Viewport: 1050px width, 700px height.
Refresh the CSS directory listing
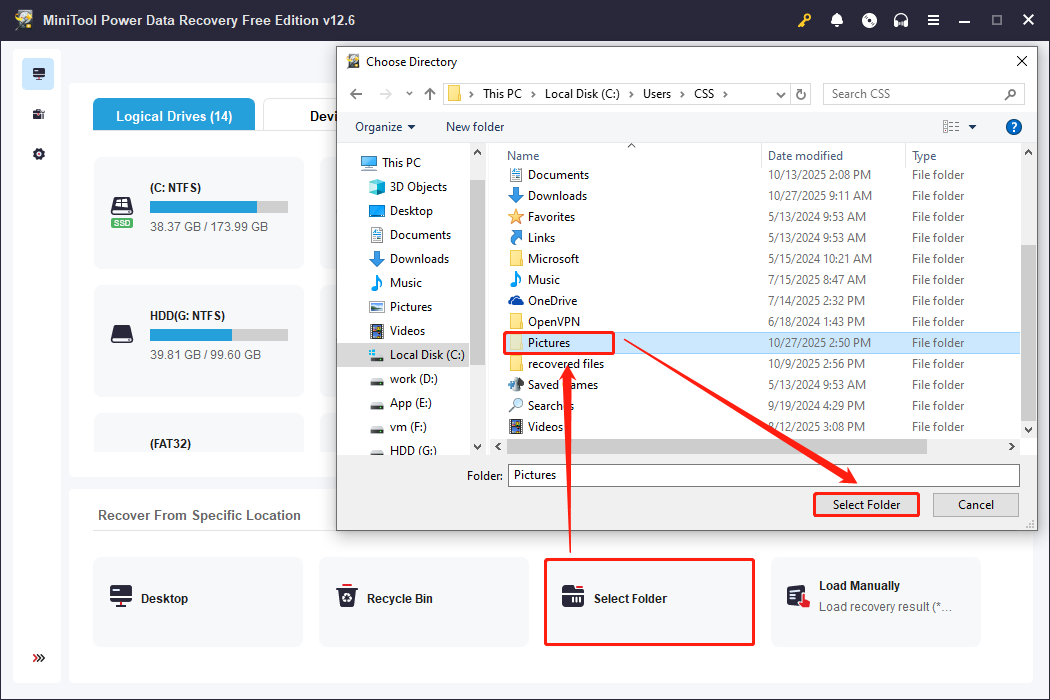800,93
